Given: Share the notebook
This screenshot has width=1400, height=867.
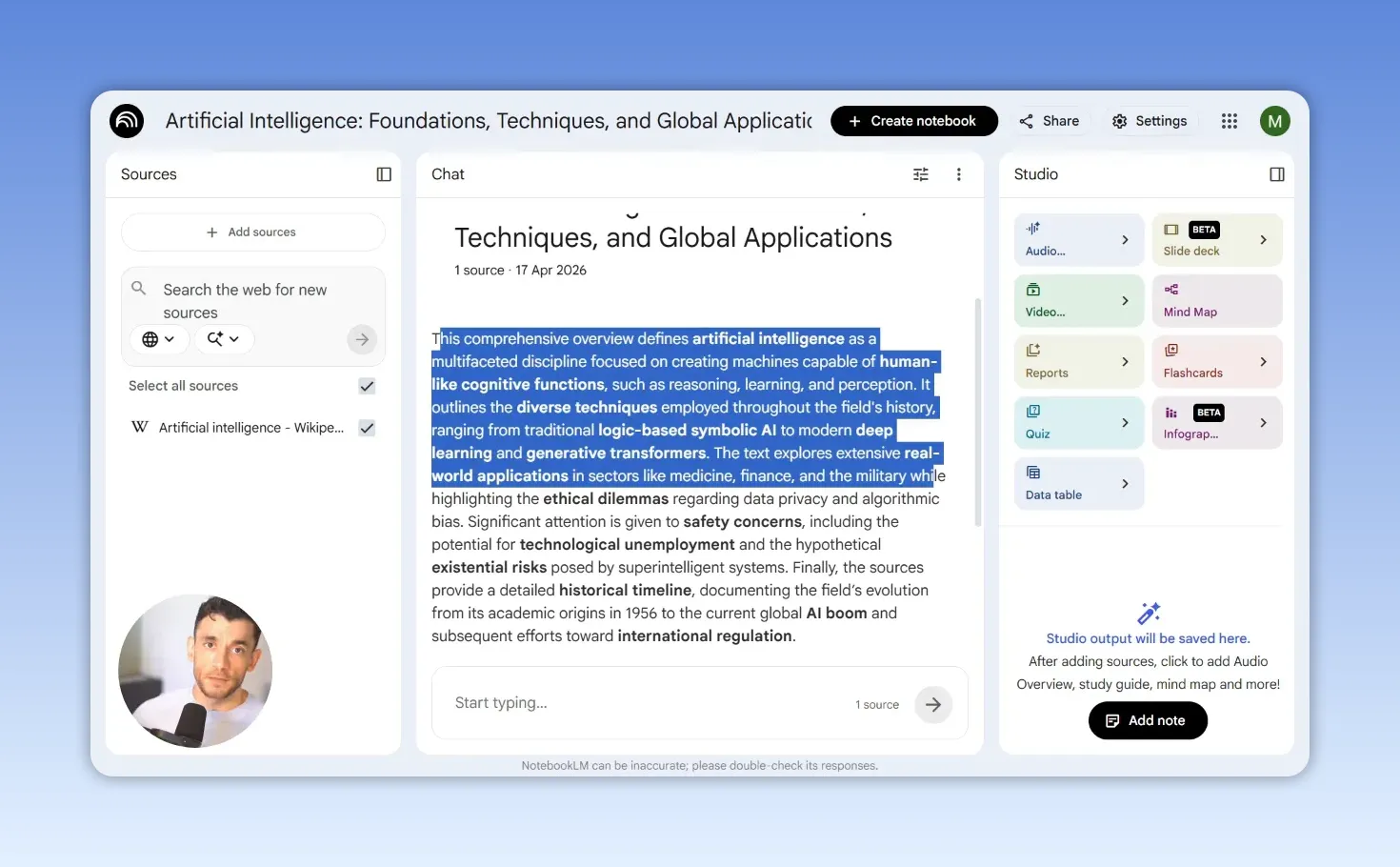Looking at the screenshot, I should [x=1049, y=121].
